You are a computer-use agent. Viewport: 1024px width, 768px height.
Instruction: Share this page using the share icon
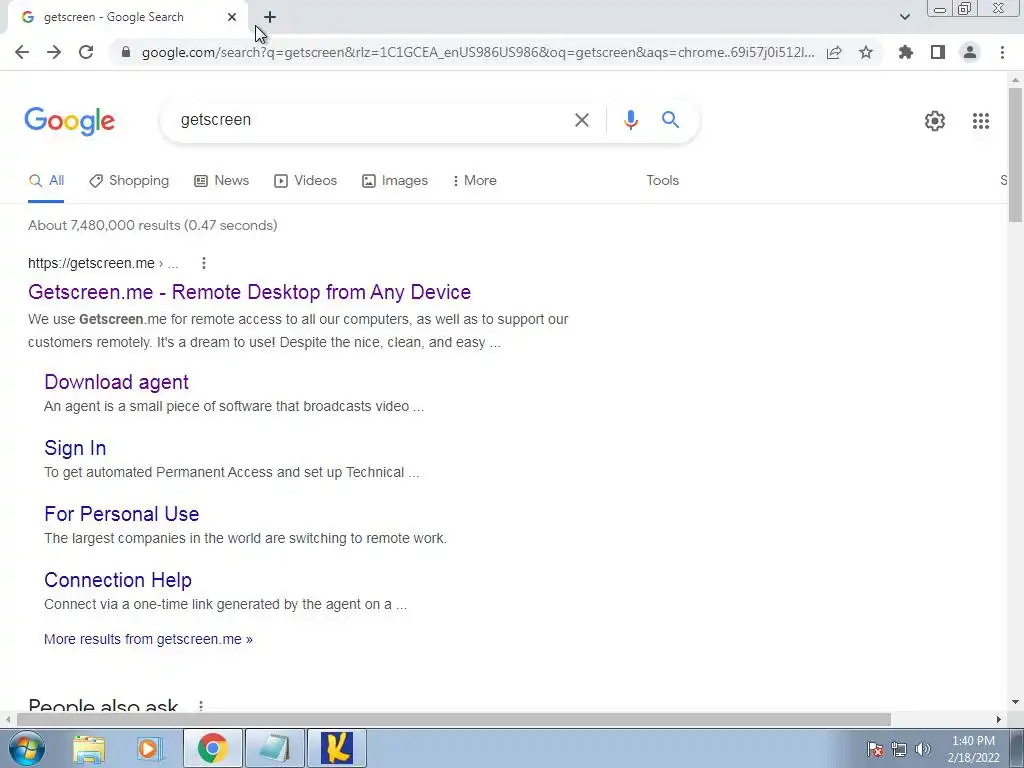coord(834,52)
